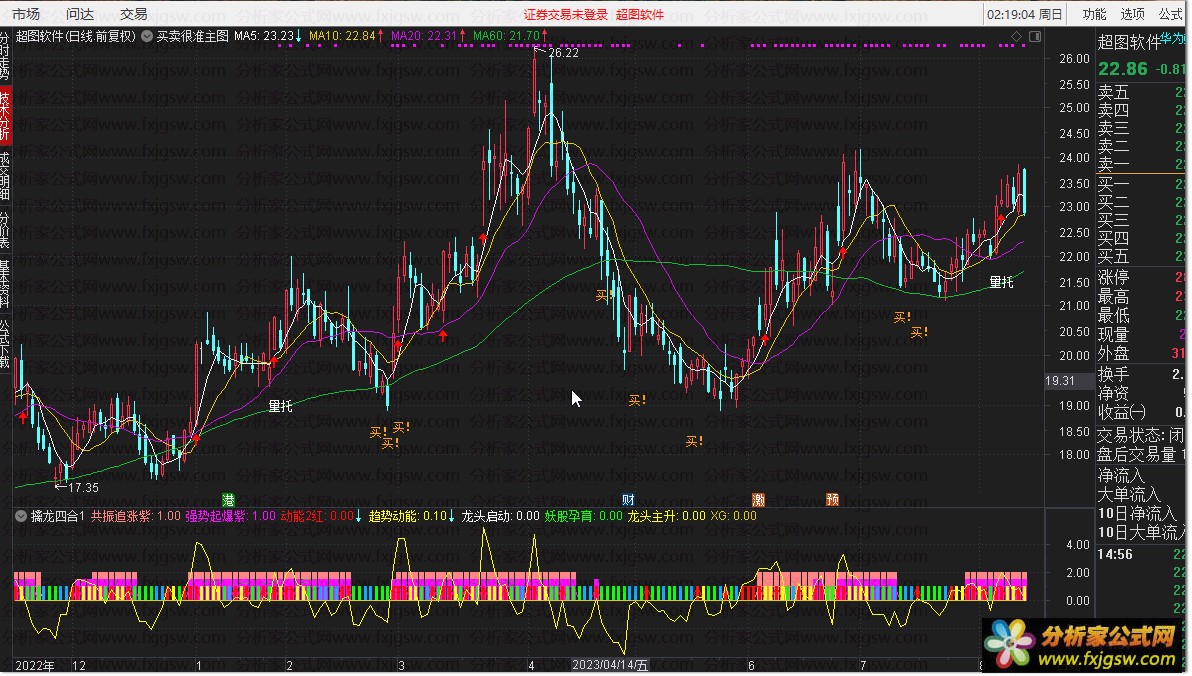Screen dimensions: 1192x676
Task: Click the 里托 label near the July candles
Action: point(1001,283)
